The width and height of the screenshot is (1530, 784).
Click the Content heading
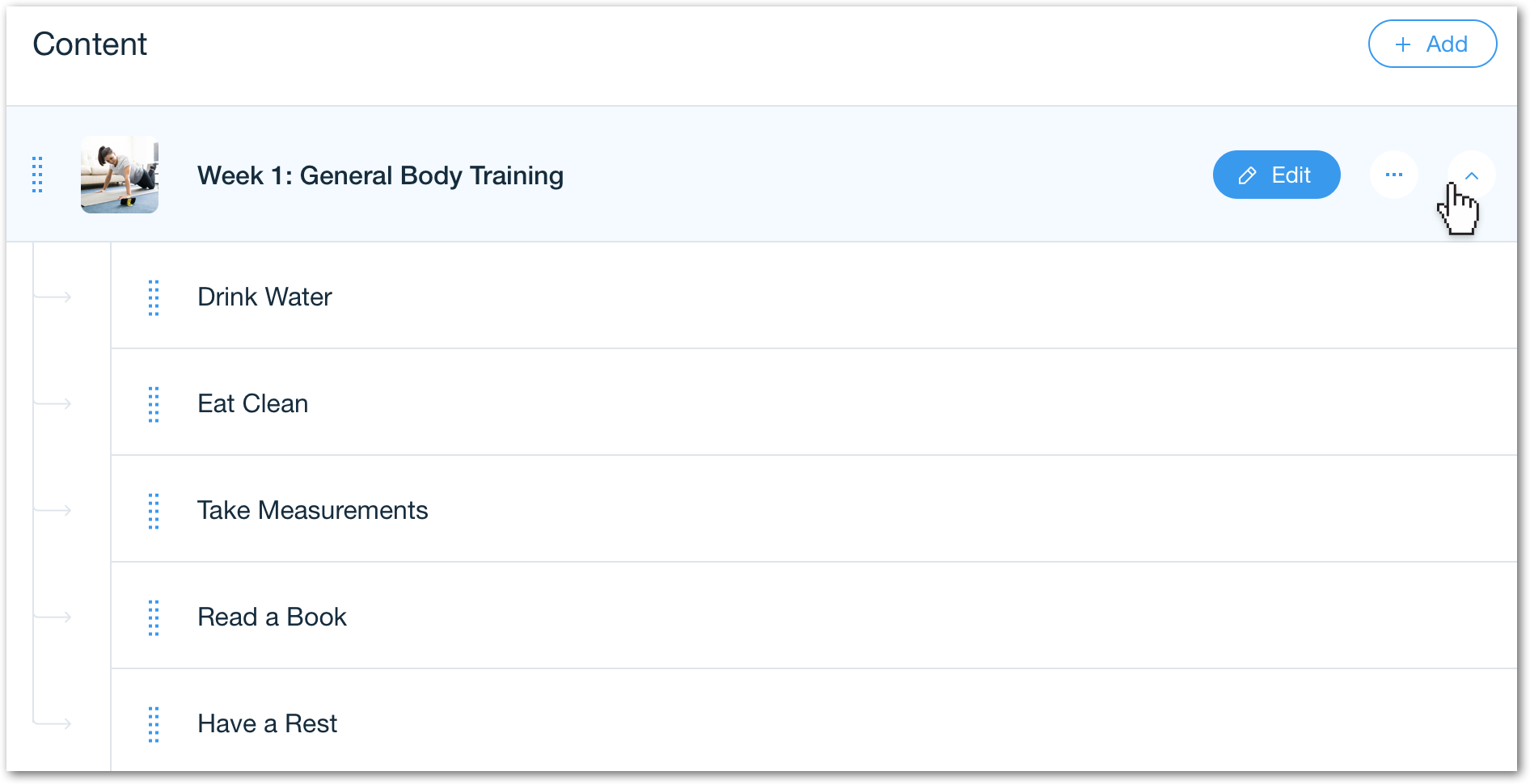pyautogui.click(x=90, y=44)
